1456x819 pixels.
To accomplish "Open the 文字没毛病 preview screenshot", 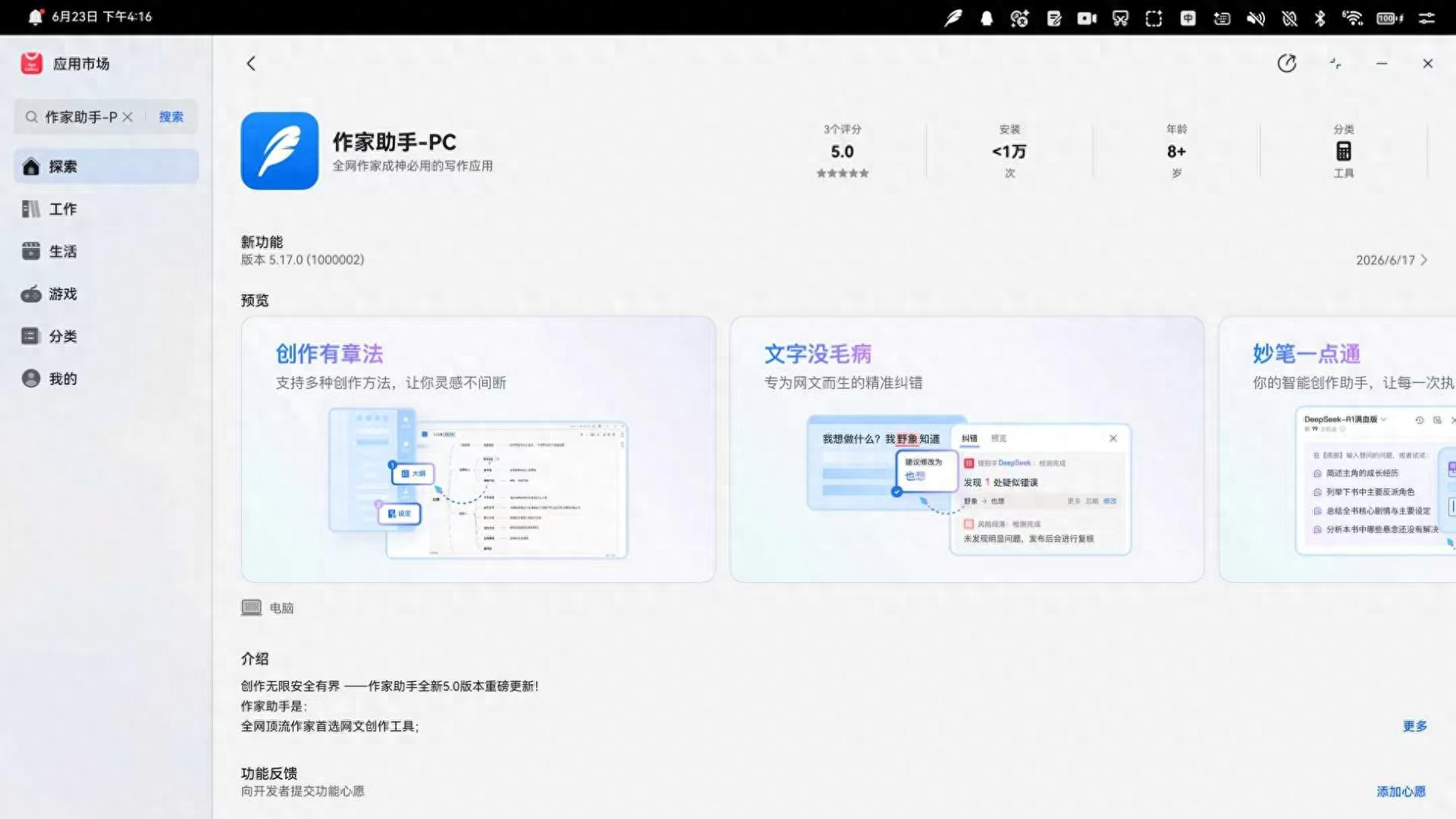I will (967, 450).
